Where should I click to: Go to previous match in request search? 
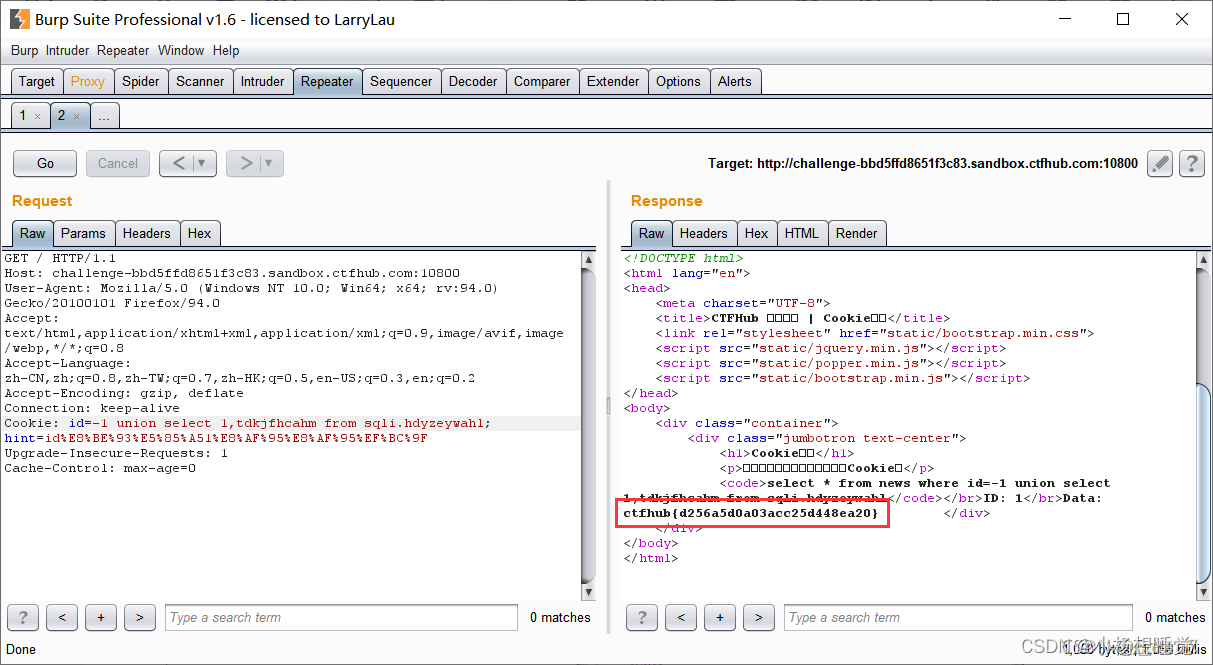coord(62,617)
